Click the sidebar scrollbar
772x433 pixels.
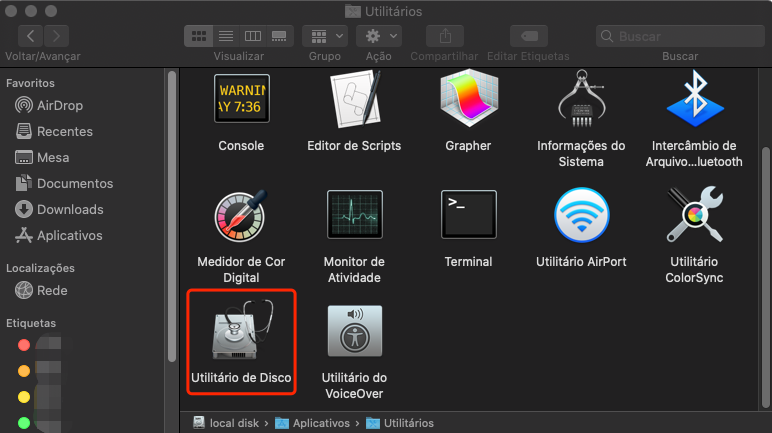(171, 217)
